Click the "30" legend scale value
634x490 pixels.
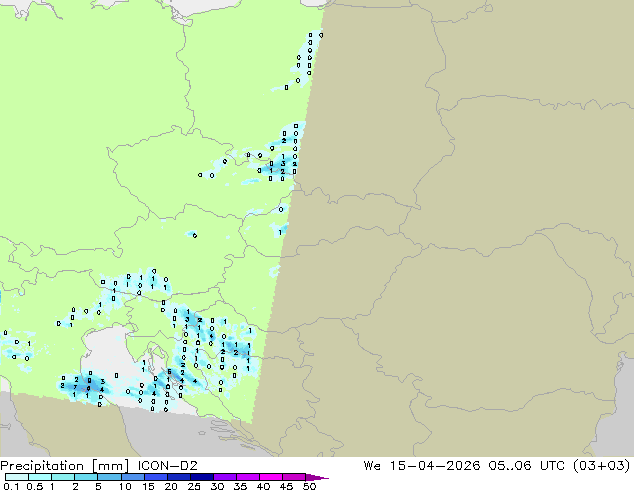[x=218, y=486]
